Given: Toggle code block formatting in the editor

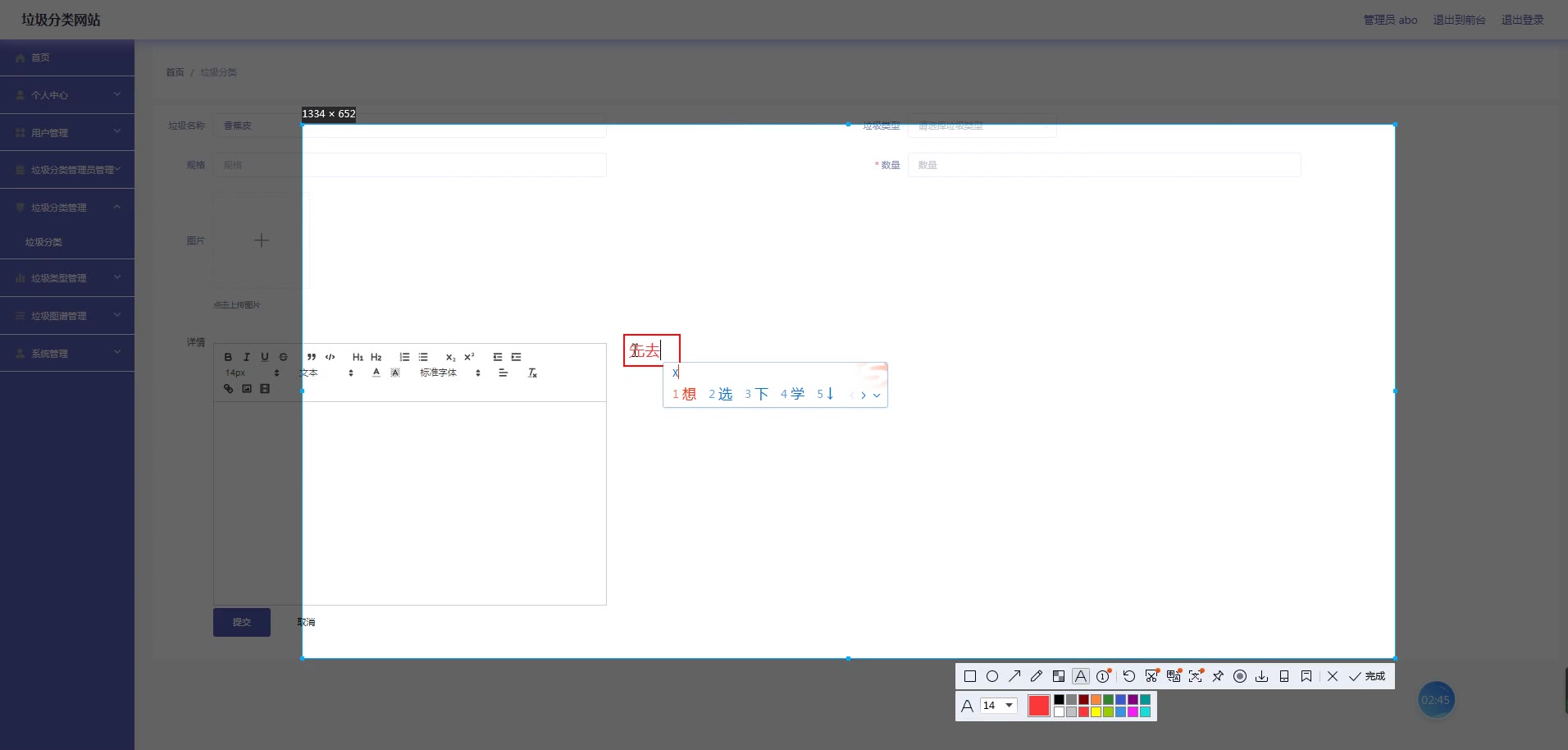Looking at the screenshot, I should coord(330,357).
